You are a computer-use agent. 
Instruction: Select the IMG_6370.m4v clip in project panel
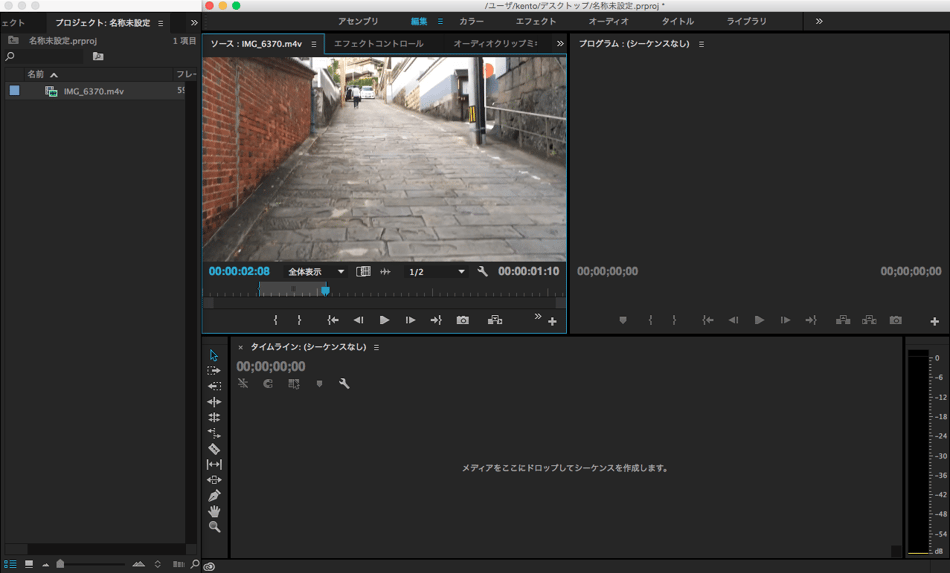pyautogui.click(x=93, y=91)
